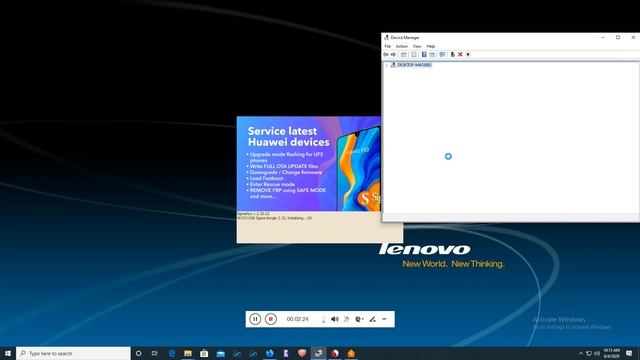Select the pen annotation tool in recorder
640x360 pixels.
(372, 319)
